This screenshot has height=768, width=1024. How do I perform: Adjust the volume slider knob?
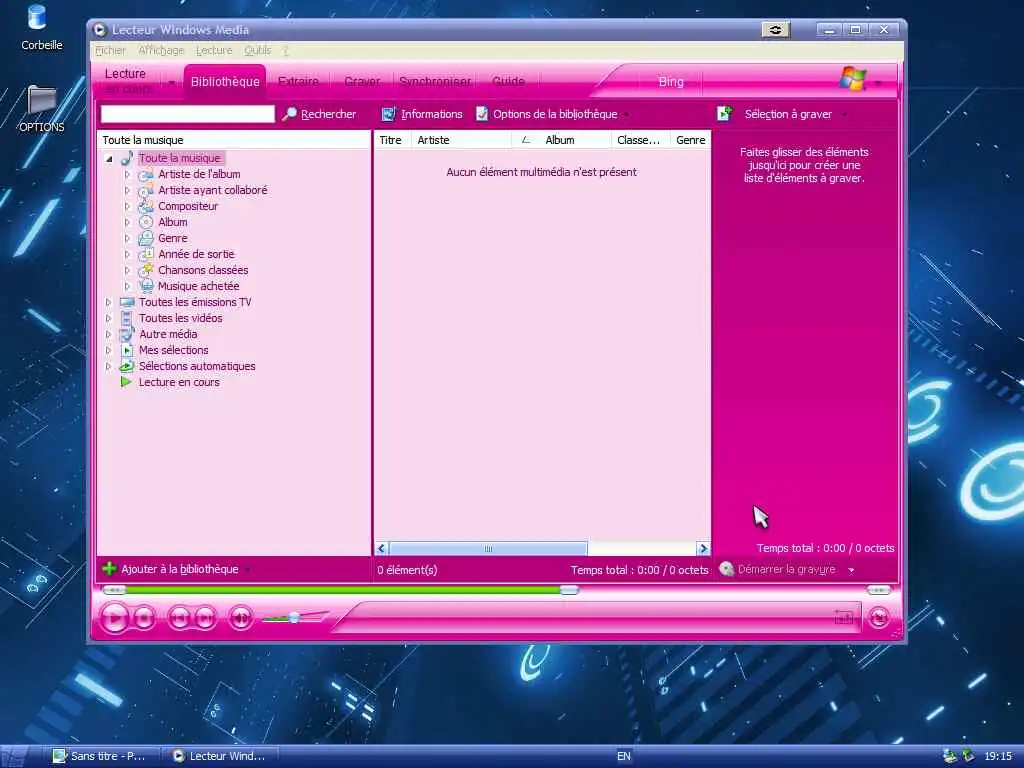coord(294,617)
